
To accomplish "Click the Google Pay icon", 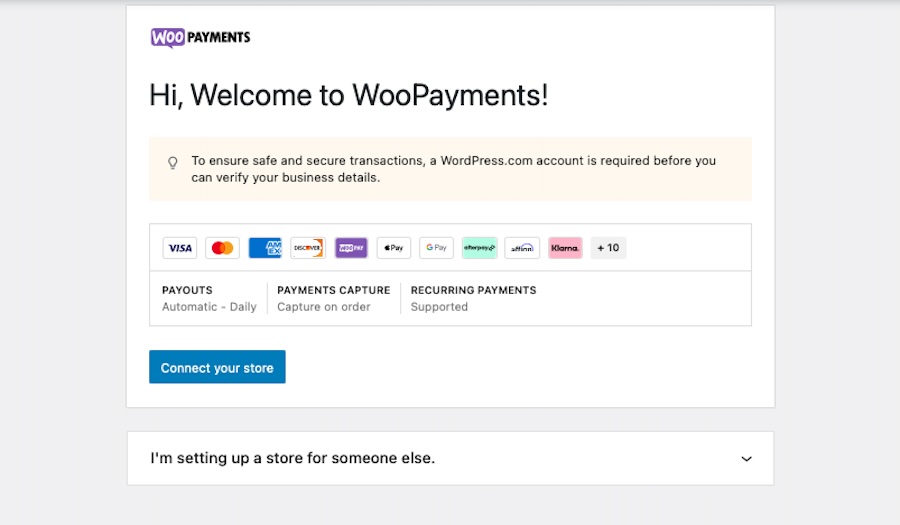I will click(436, 248).
